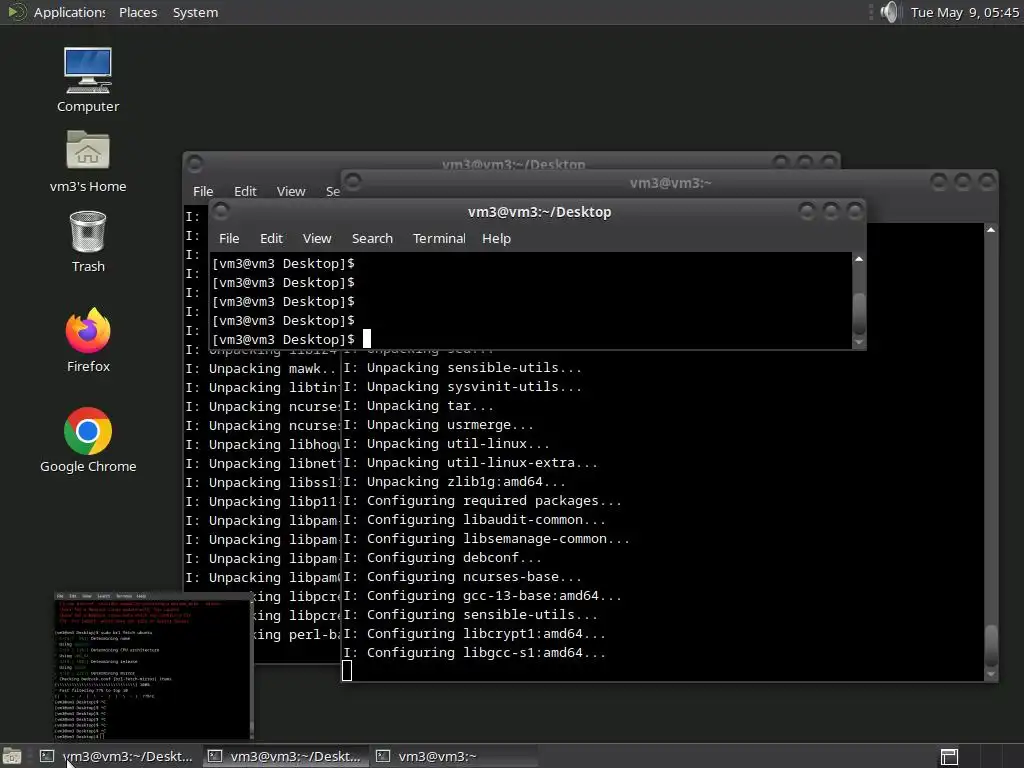Screen dimensions: 1024x768
Task: Open the Applications menu
Action: tap(69, 12)
